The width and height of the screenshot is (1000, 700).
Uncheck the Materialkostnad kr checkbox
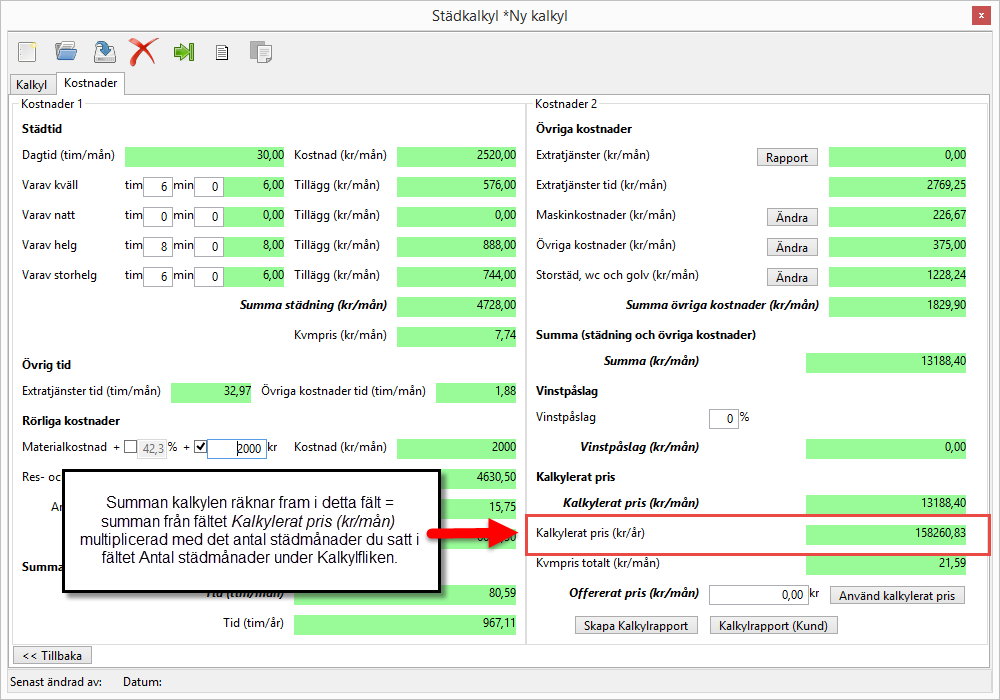pyautogui.click(x=200, y=447)
